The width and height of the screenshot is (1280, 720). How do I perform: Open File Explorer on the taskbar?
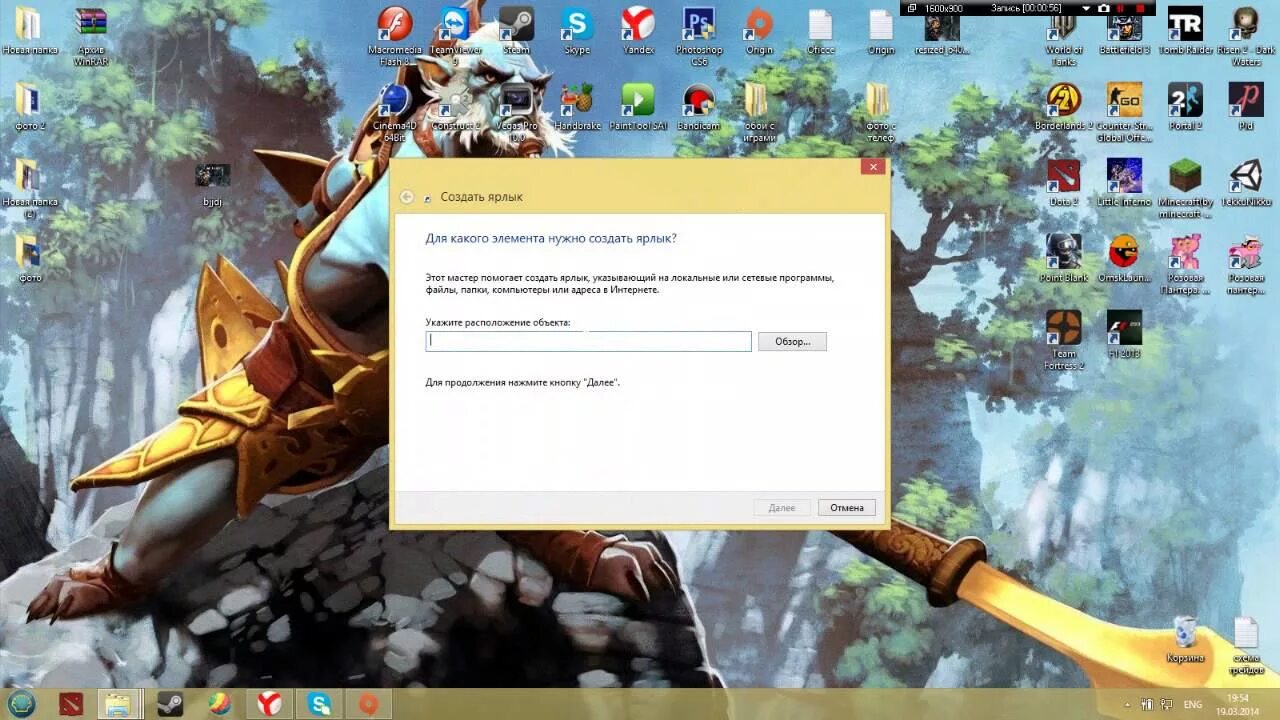click(118, 704)
